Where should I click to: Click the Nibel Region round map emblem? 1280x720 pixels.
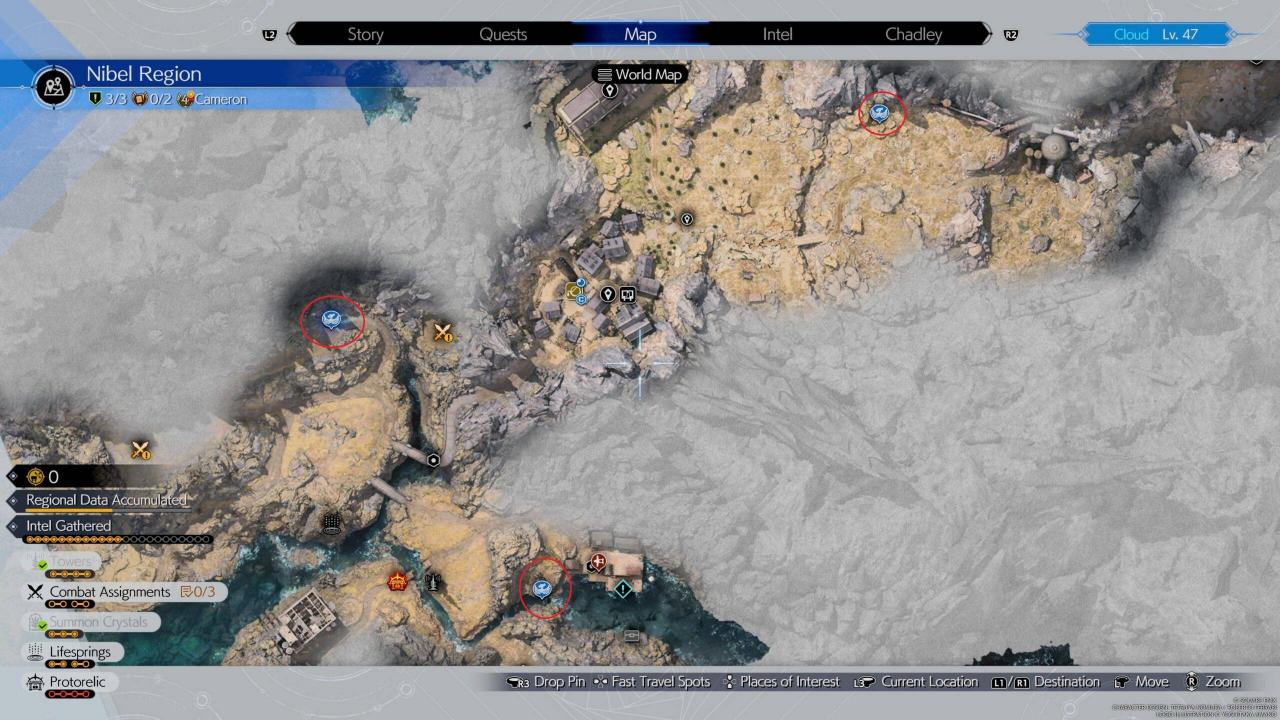pos(55,86)
